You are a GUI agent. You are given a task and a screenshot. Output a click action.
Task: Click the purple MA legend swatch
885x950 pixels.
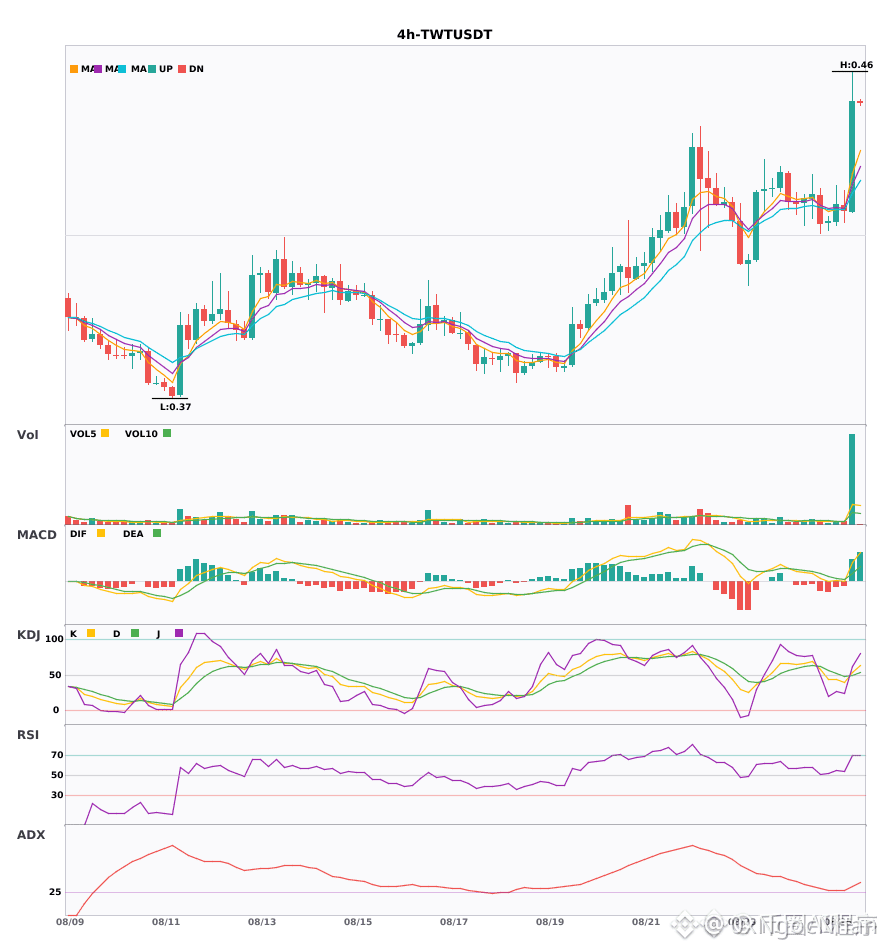pyautogui.click(x=98, y=69)
